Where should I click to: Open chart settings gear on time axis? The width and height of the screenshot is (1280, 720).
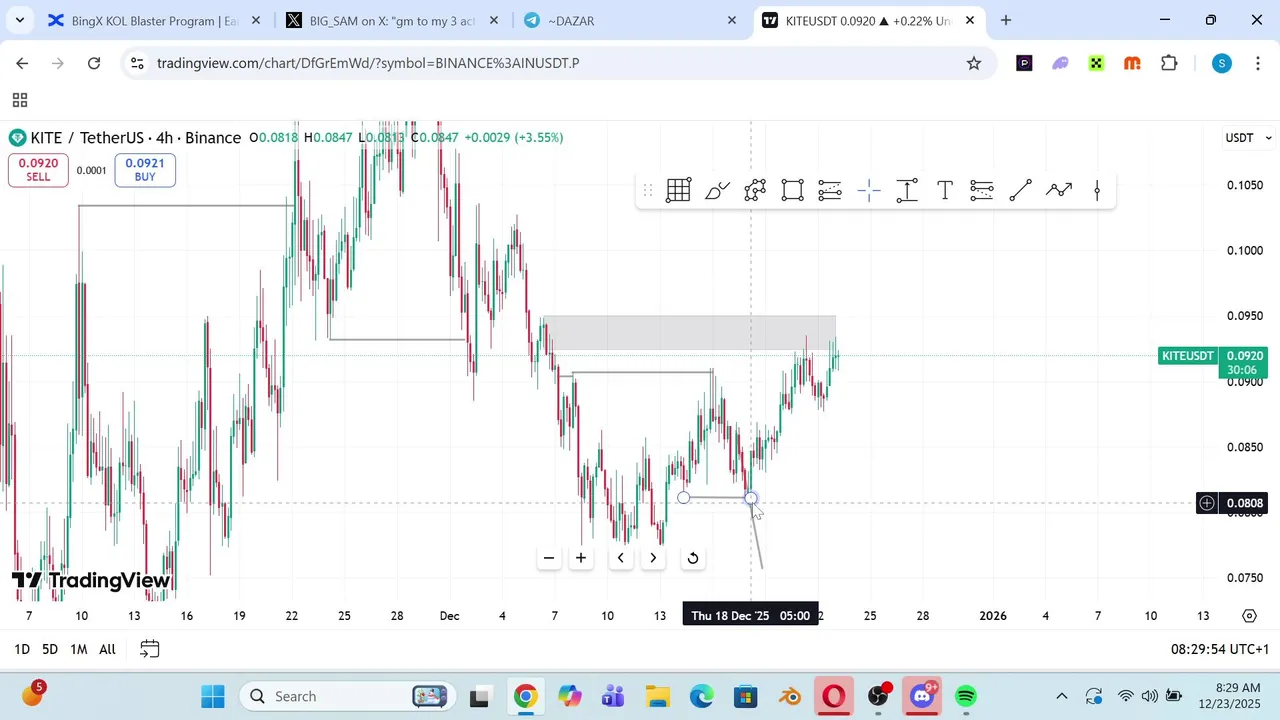(1250, 616)
